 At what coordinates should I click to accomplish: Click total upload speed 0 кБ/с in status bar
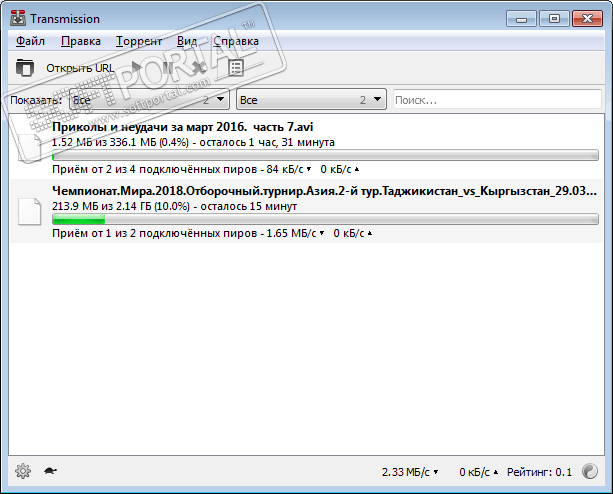[x=474, y=472]
